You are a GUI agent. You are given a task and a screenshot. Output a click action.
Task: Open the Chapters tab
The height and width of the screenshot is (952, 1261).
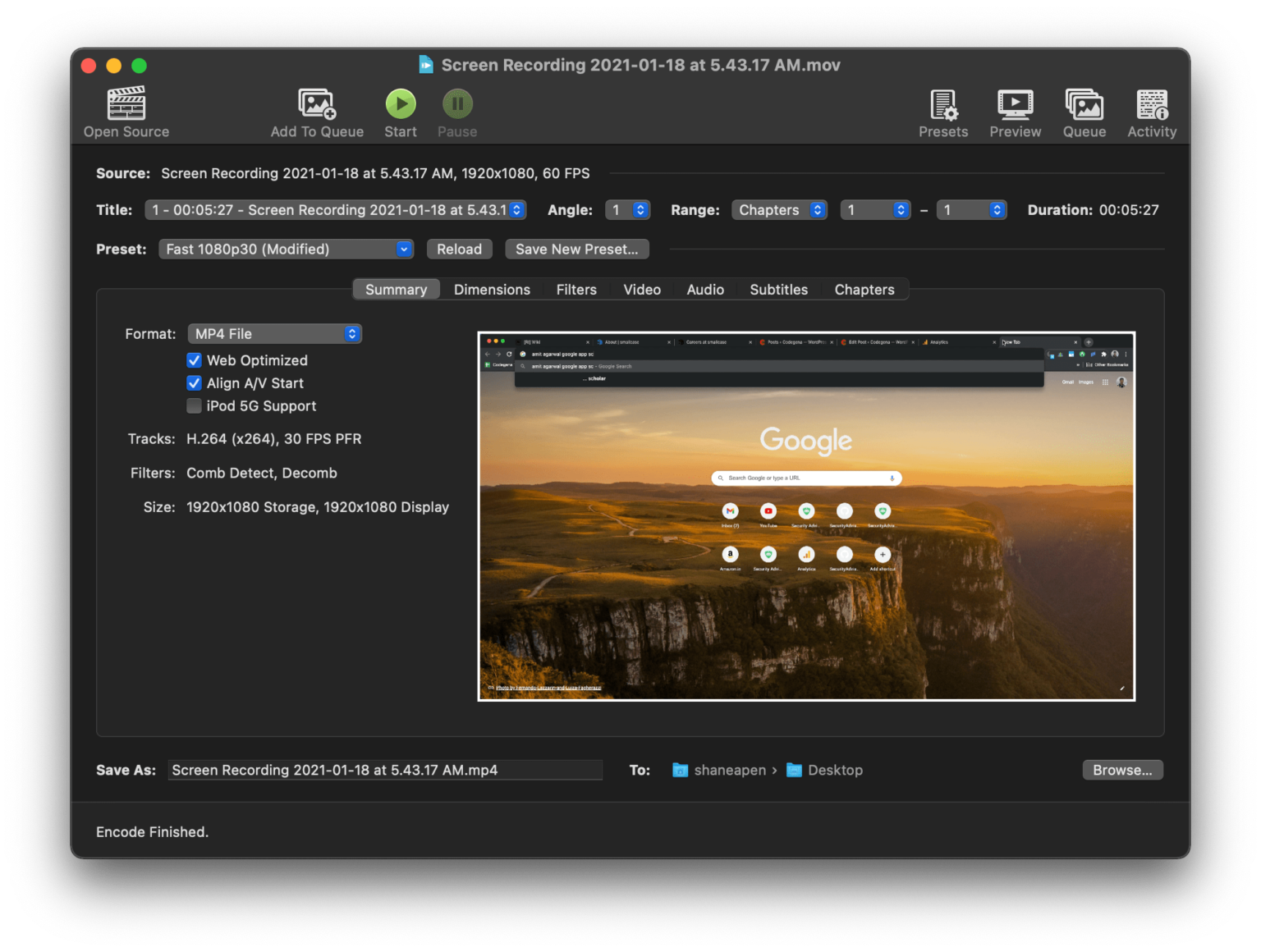coord(864,290)
